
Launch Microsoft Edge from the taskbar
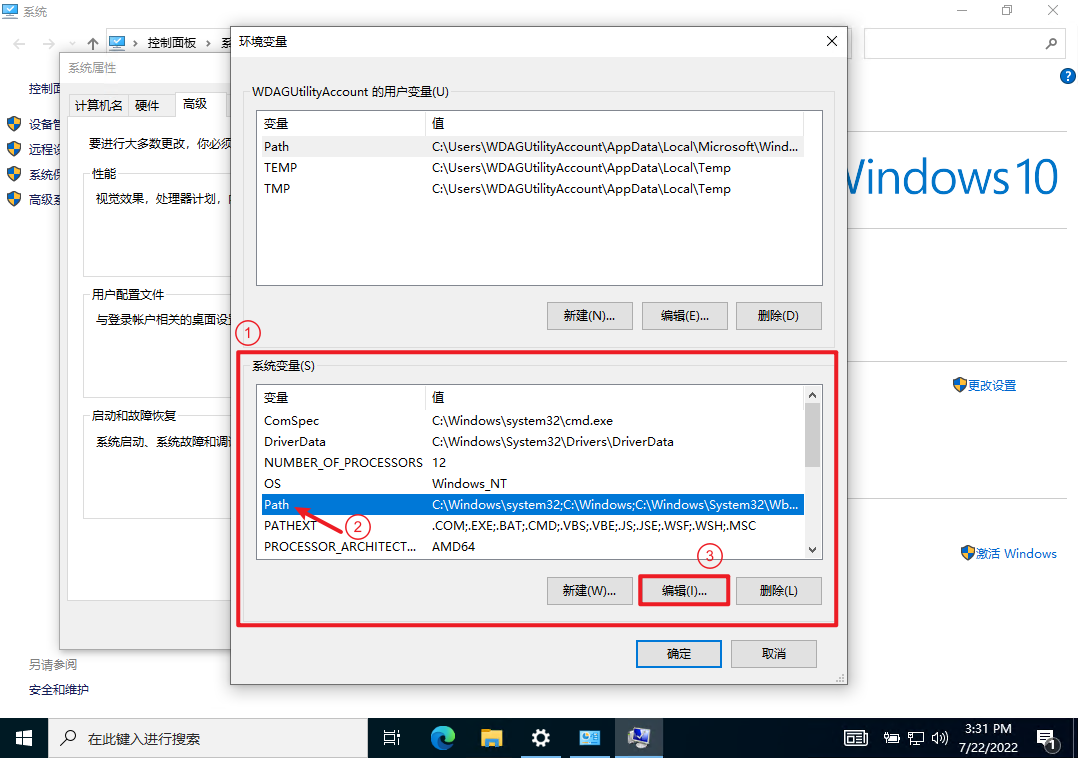click(442, 738)
